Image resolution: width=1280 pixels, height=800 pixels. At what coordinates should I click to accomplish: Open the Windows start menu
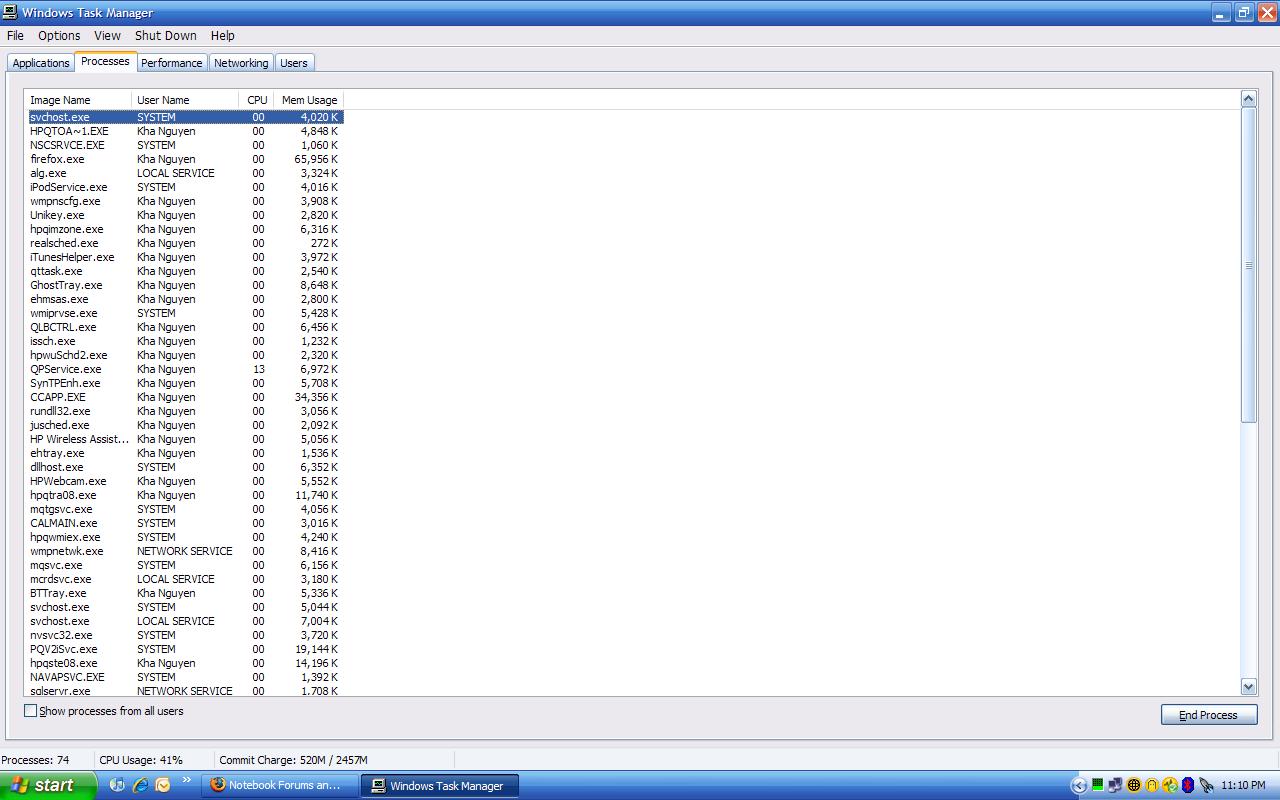[48, 785]
